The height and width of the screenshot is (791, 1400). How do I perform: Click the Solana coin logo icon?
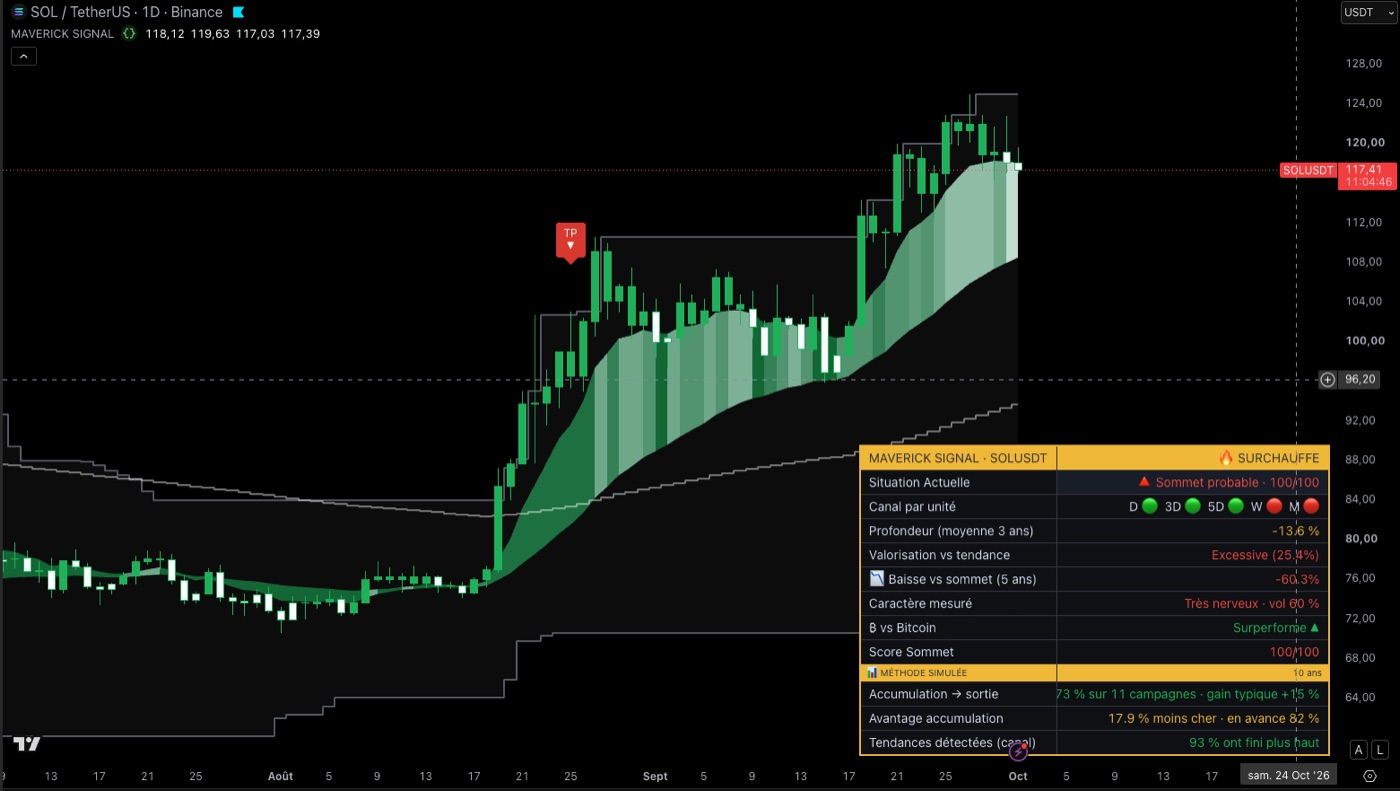(18, 12)
